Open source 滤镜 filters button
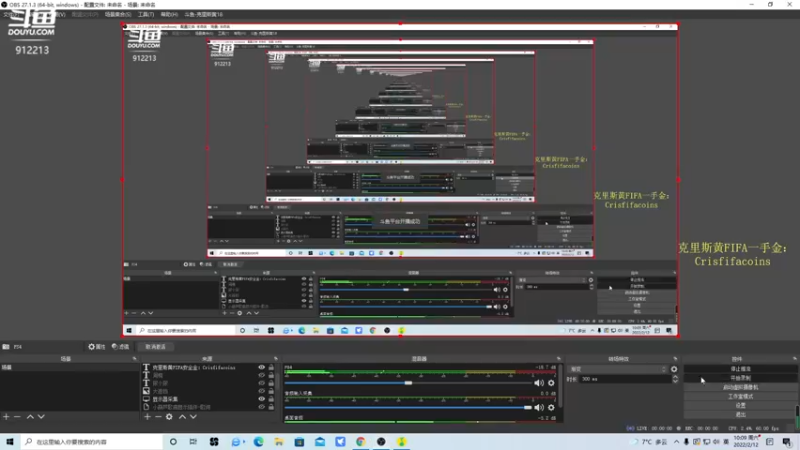 click(x=120, y=347)
